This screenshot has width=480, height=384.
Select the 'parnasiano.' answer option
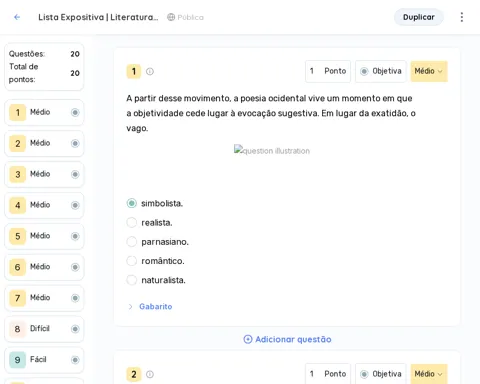[x=132, y=242]
